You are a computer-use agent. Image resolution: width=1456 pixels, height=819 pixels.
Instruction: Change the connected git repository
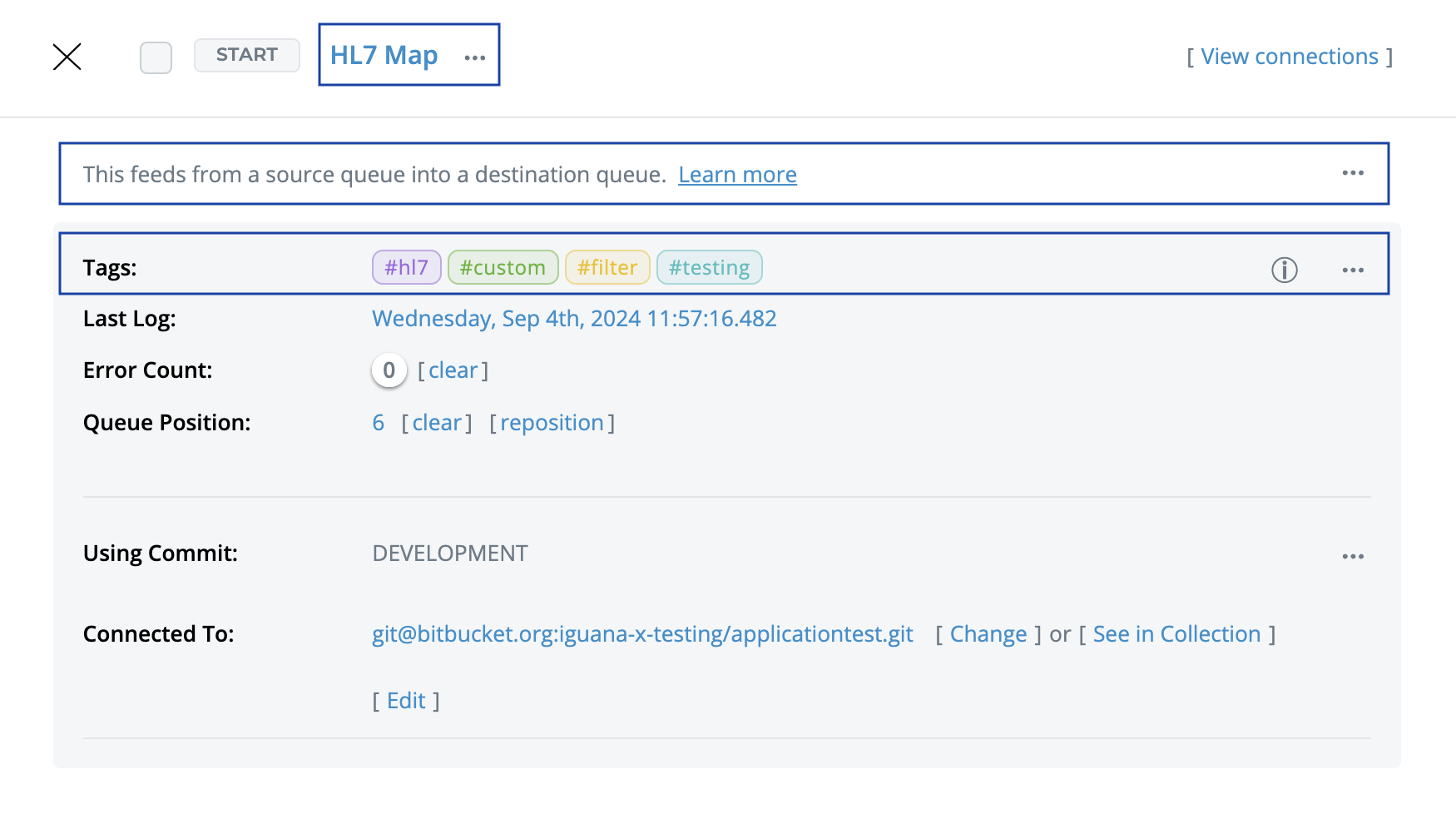pyautogui.click(x=988, y=633)
